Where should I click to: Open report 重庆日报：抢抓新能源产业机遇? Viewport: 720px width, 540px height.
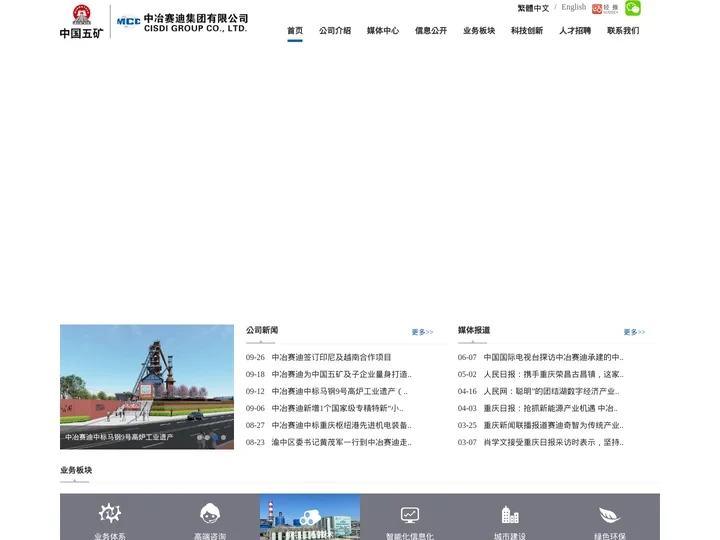click(551, 408)
